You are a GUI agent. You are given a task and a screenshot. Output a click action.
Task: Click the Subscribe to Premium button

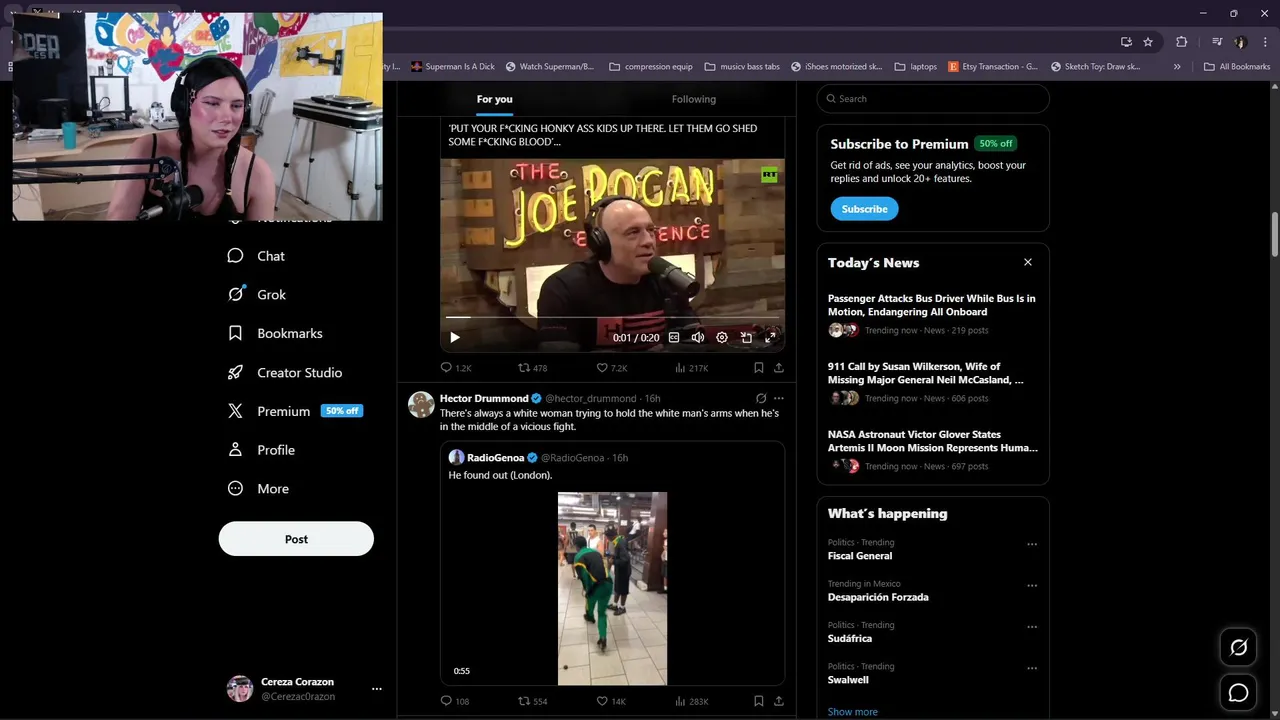point(864,209)
